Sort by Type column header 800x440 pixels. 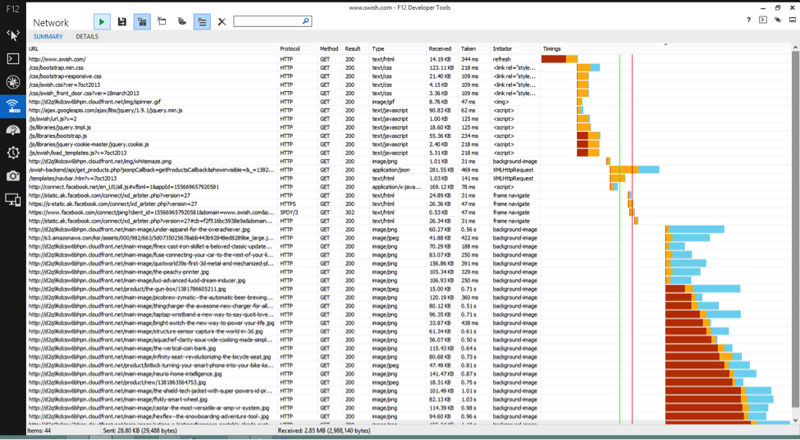[x=397, y=49]
